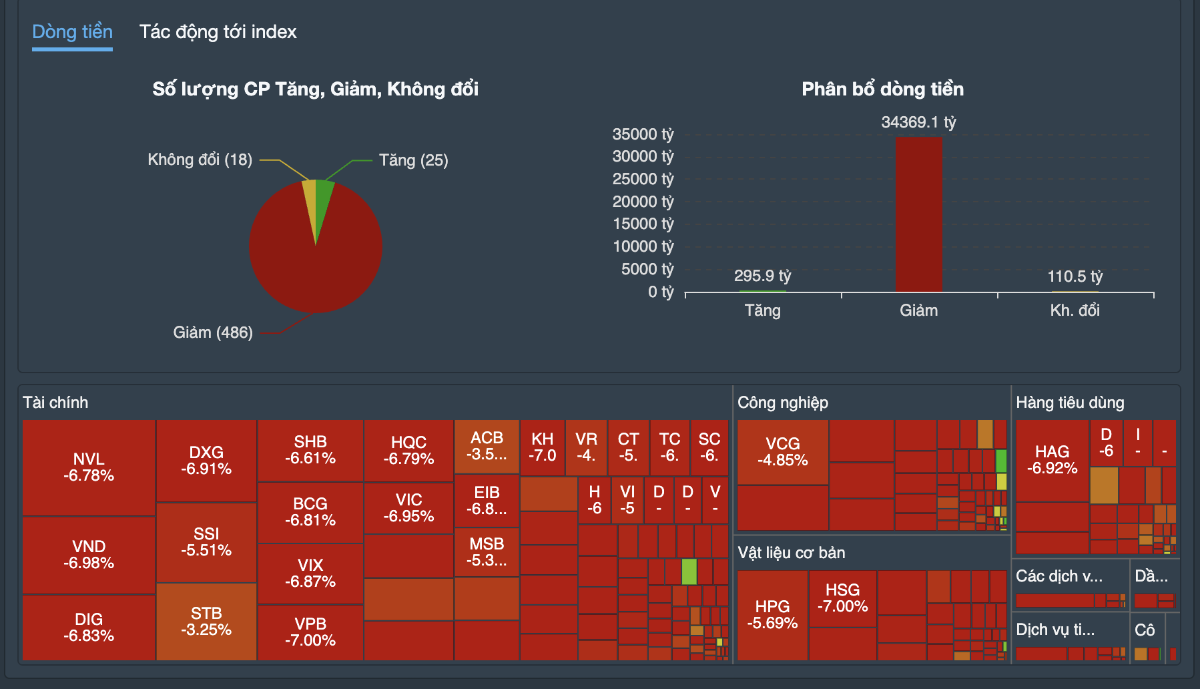Open the Tác động tới index tab
1200x689 pixels.
coord(218,32)
